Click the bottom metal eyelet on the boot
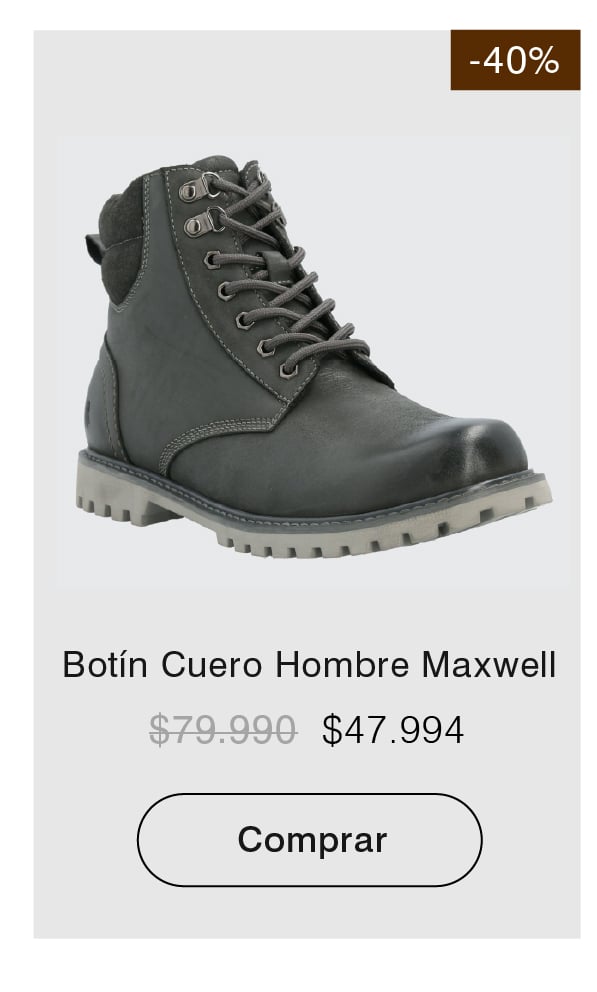The width and height of the screenshot is (597, 992). 288,370
